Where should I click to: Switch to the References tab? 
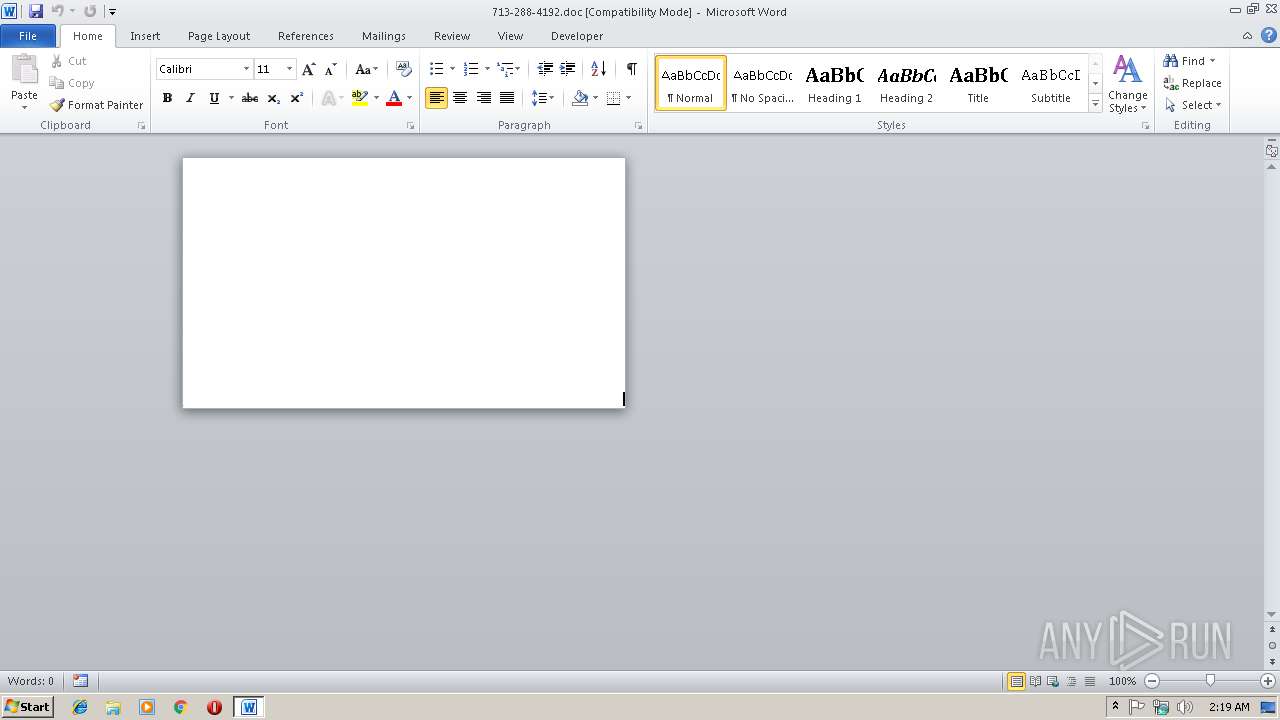tap(306, 36)
